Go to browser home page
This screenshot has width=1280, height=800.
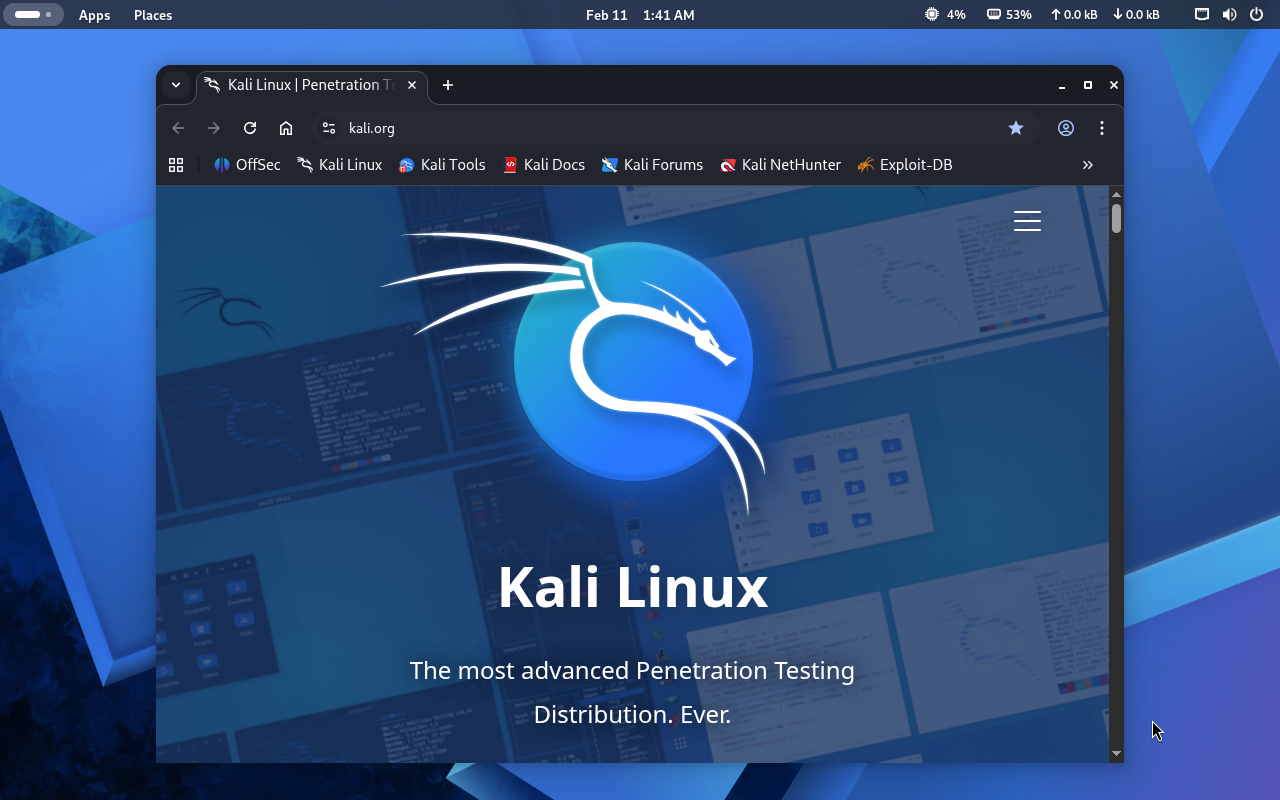pyautogui.click(x=286, y=128)
